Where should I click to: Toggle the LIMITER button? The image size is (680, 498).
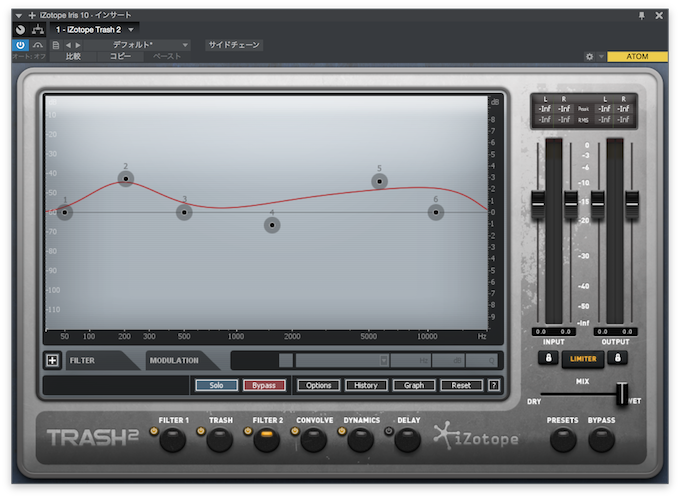(583, 359)
